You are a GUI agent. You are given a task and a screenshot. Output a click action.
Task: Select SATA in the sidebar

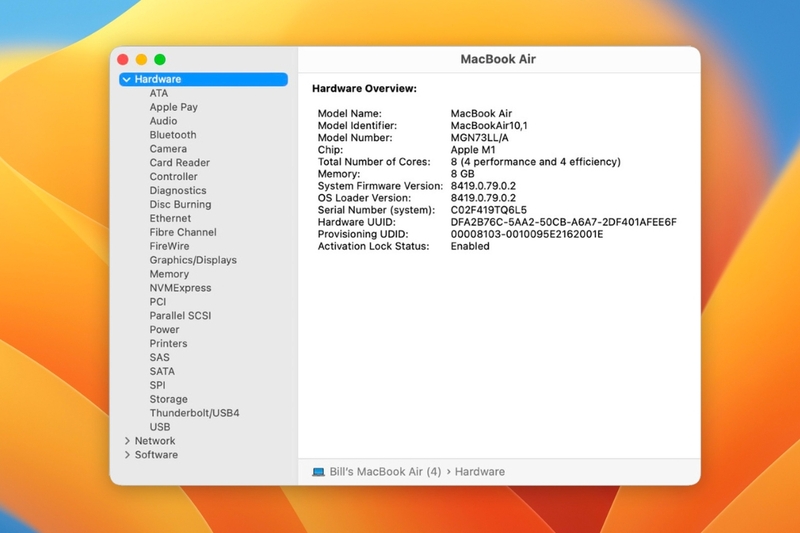click(162, 371)
